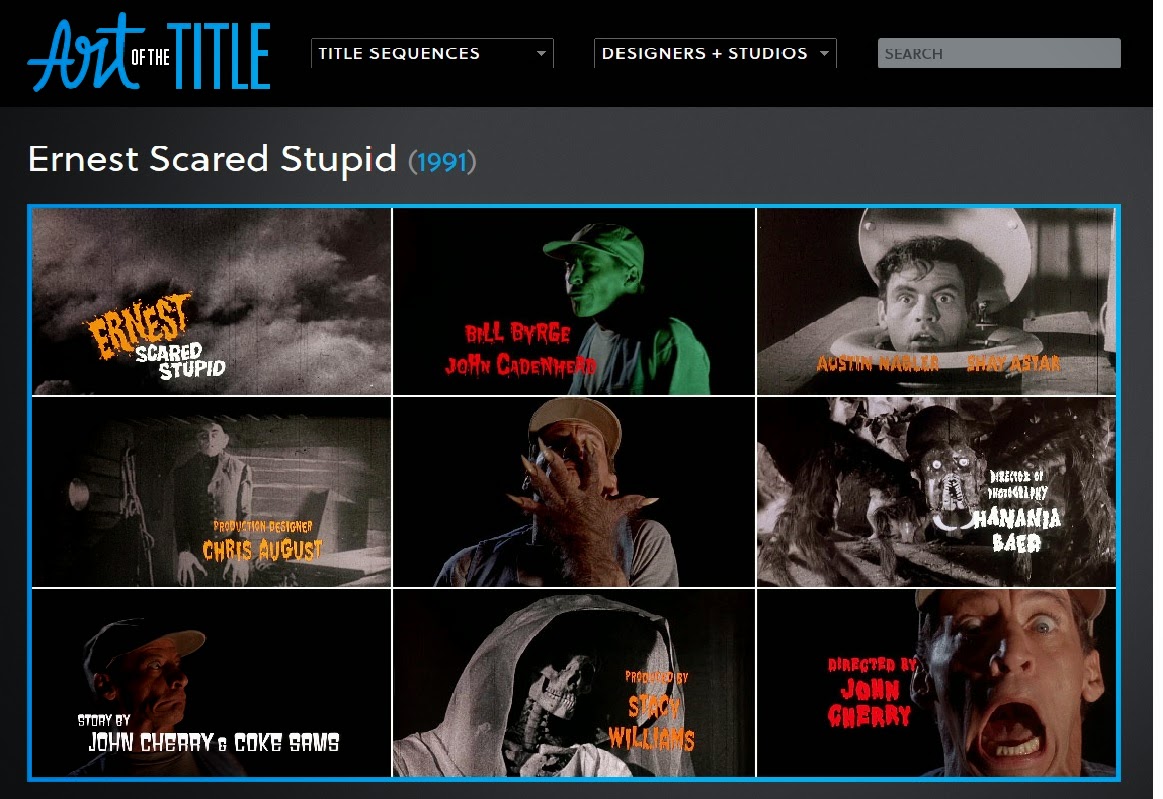The image size is (1163, 799).
Task: Open the Story by John Cherry thumbnail
Action: tap(211, 683)
